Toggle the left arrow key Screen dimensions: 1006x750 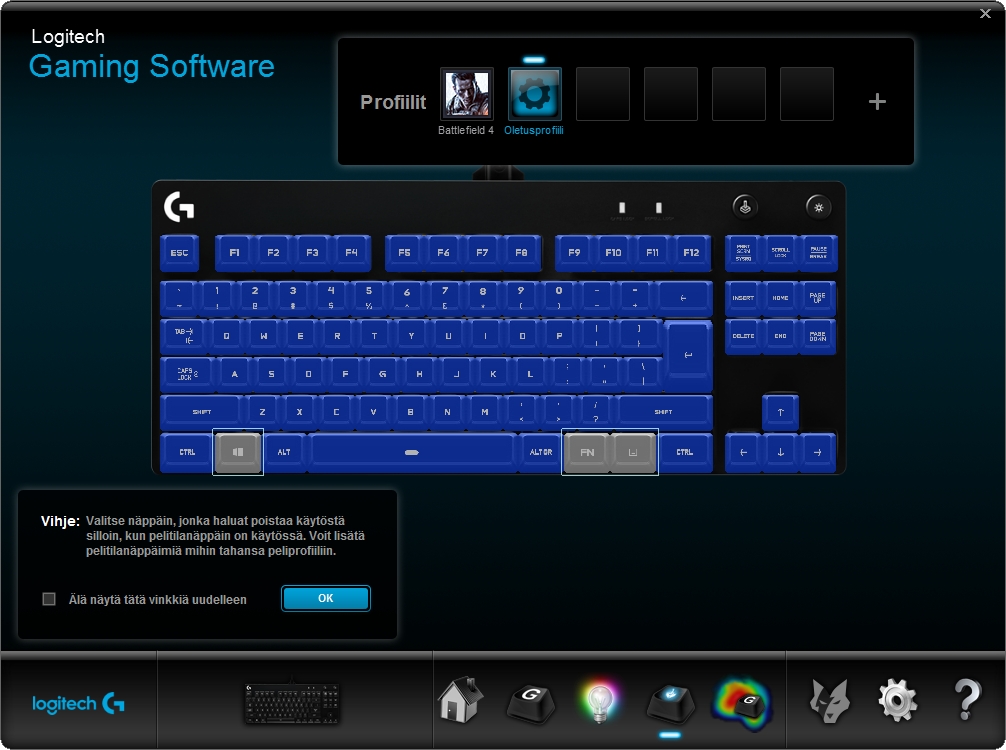743,452
